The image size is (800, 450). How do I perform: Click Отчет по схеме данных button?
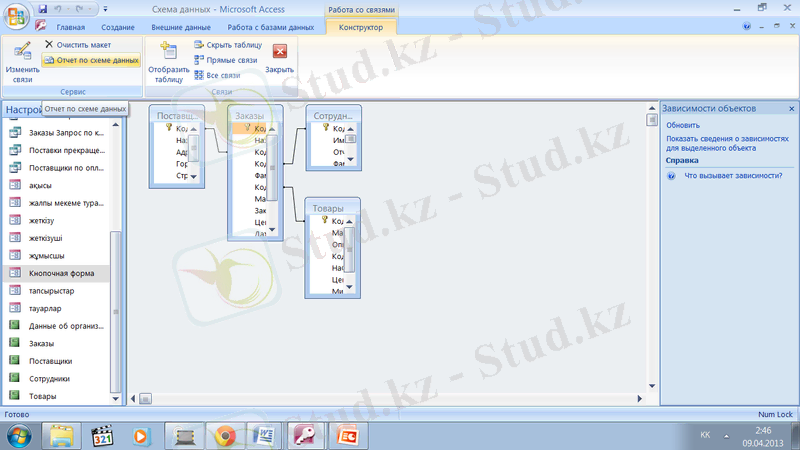coord(92,60)
